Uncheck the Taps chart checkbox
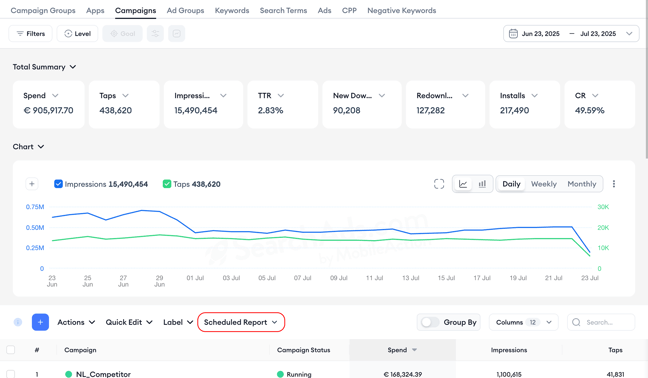Image resolution: width=648 pixels, height=378 pixels. (167, 184)
